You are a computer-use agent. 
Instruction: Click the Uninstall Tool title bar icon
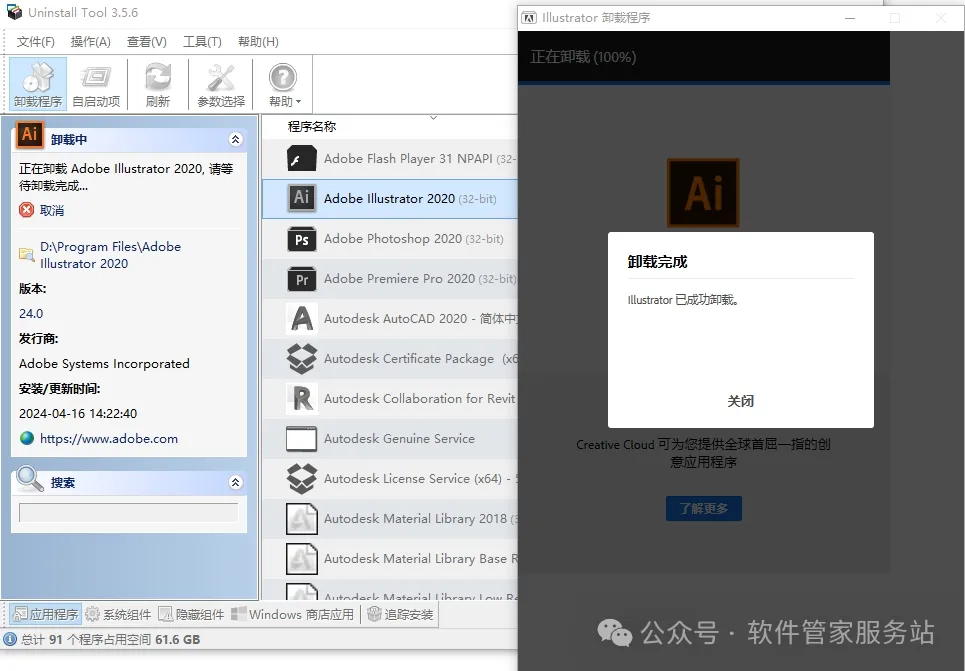coord(14,12)
